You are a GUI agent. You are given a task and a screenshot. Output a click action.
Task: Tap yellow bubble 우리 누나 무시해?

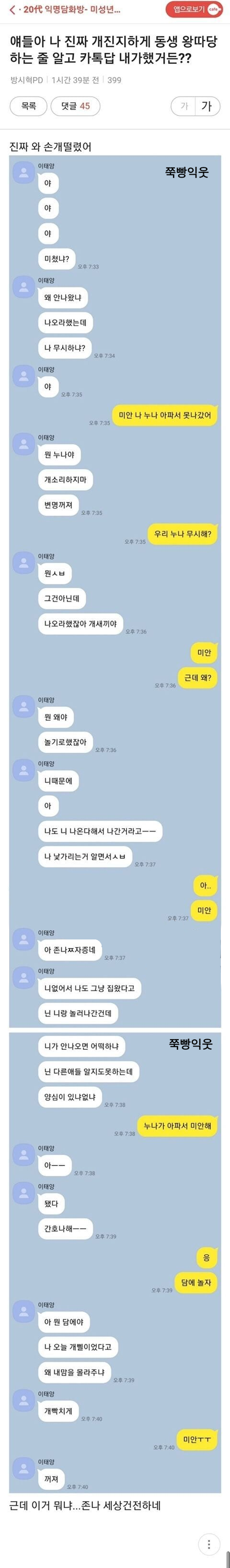click(183, 534)
